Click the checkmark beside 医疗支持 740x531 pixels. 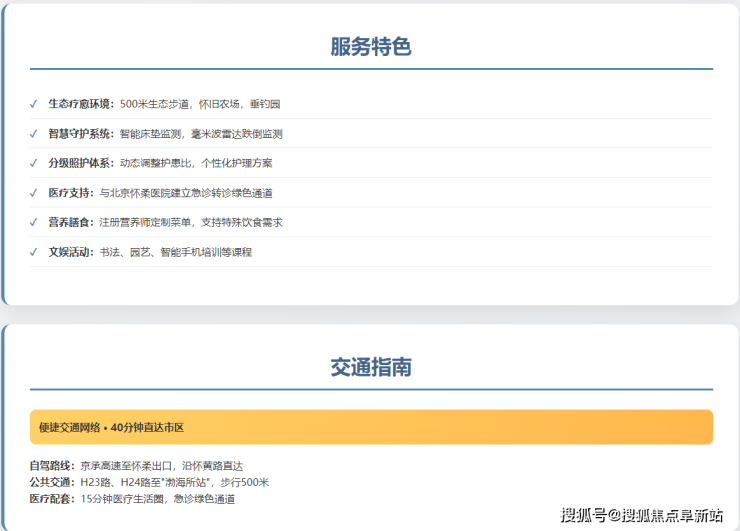35,192
